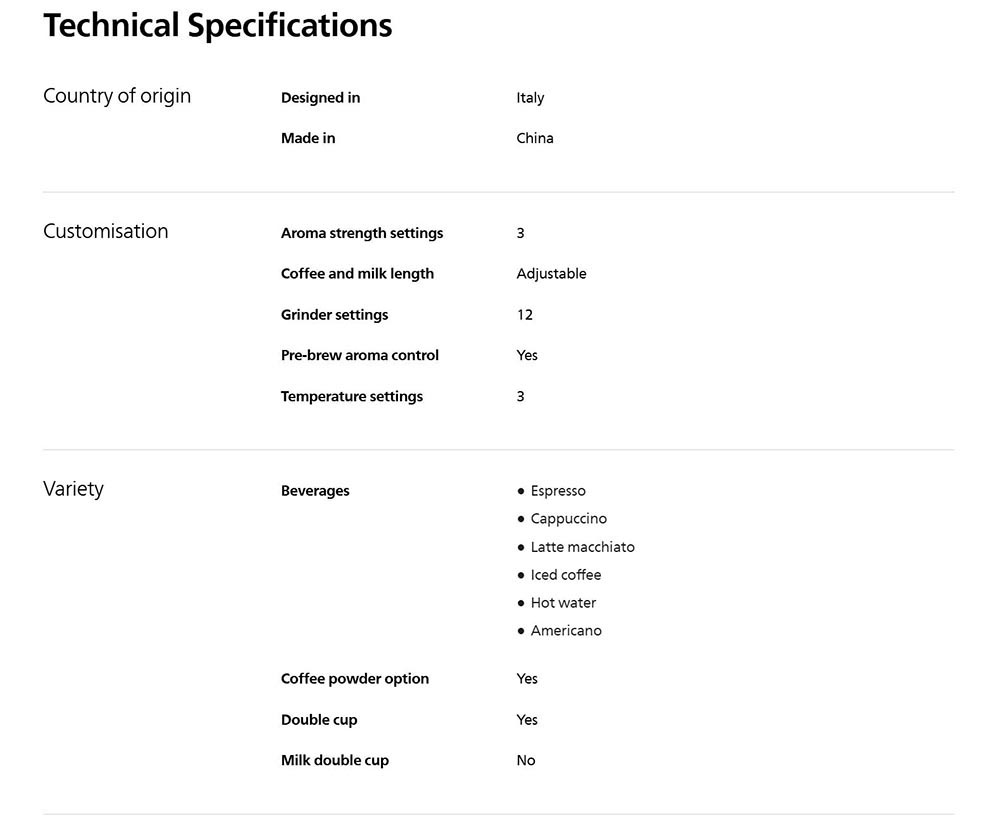Click the Italy value text

530,98
